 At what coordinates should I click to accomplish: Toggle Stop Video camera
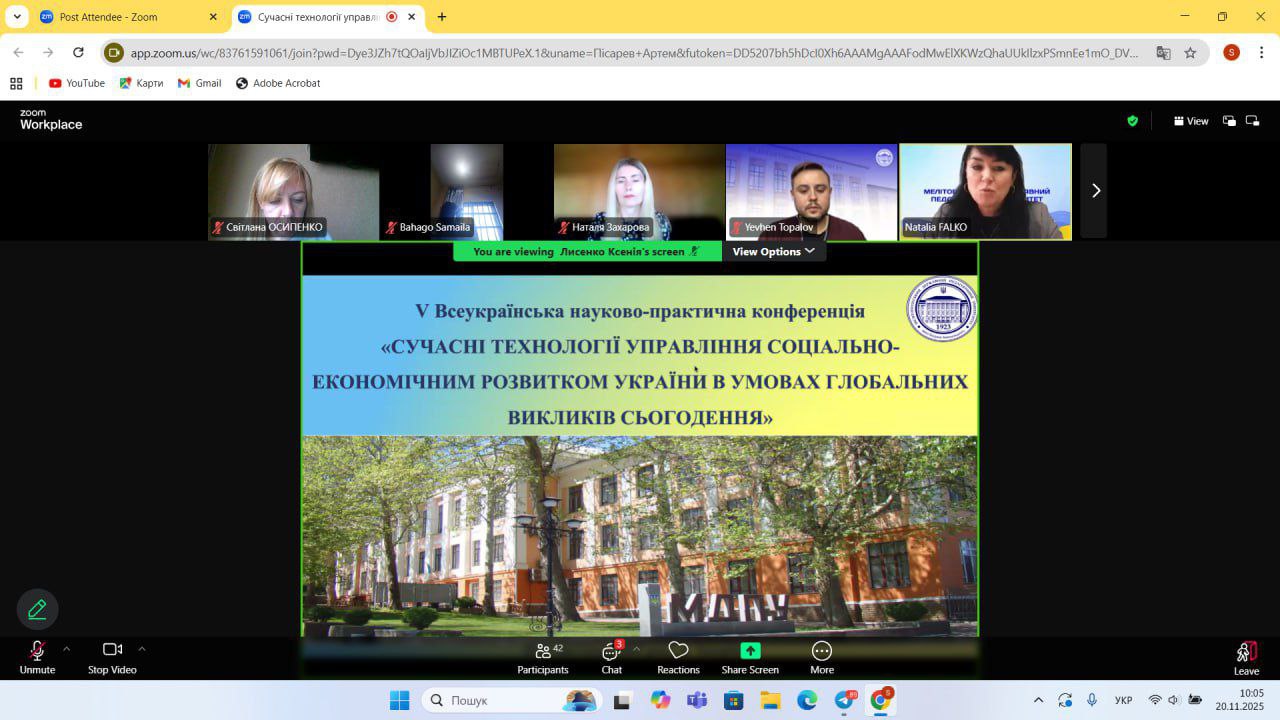point(112,651)
